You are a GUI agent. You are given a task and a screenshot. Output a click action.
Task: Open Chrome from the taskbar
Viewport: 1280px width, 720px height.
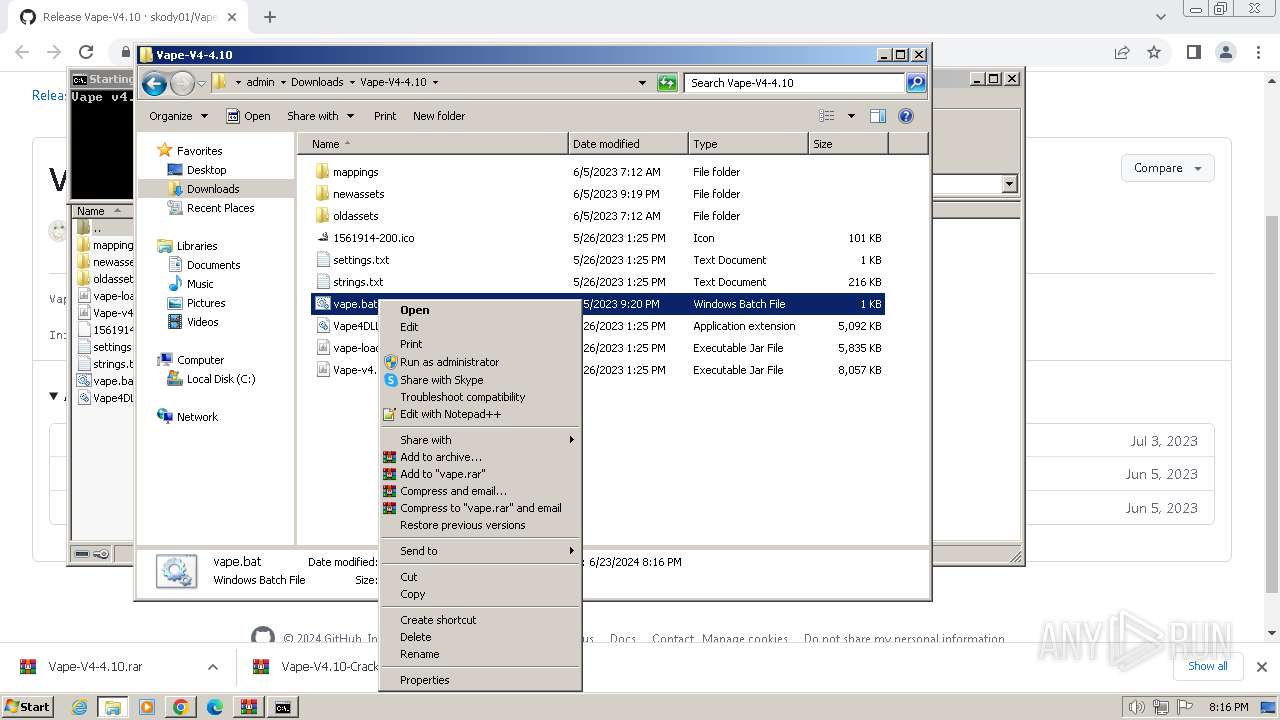point(180,707)
